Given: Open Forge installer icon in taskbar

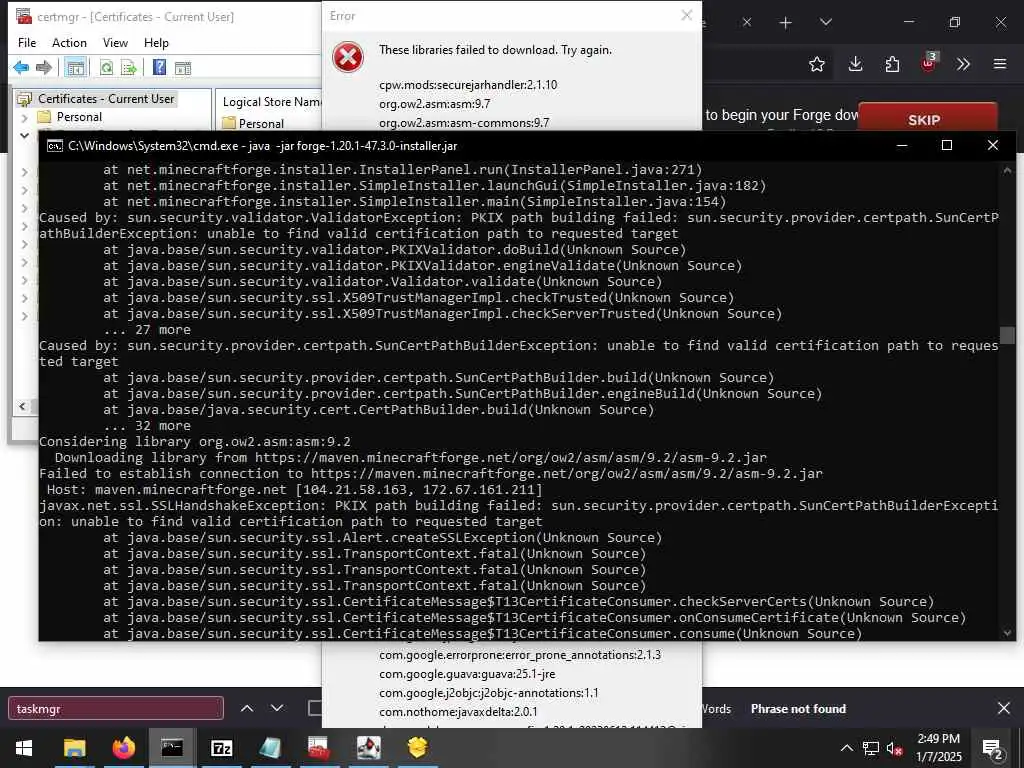Looking at the screenshot, I should click(369, 748).
